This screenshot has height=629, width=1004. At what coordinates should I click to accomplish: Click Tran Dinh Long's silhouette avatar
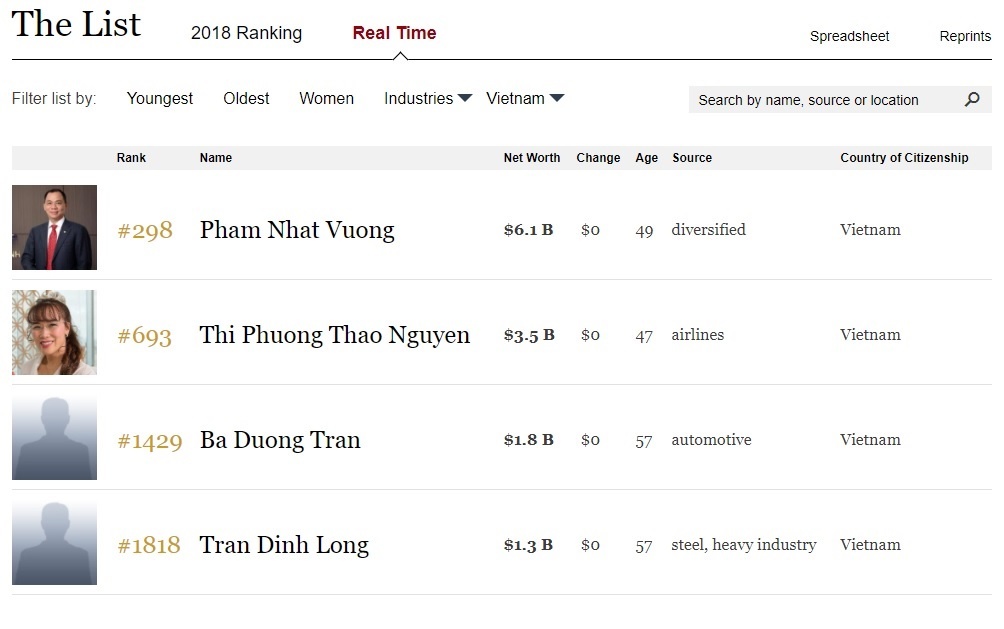[54, 541]
